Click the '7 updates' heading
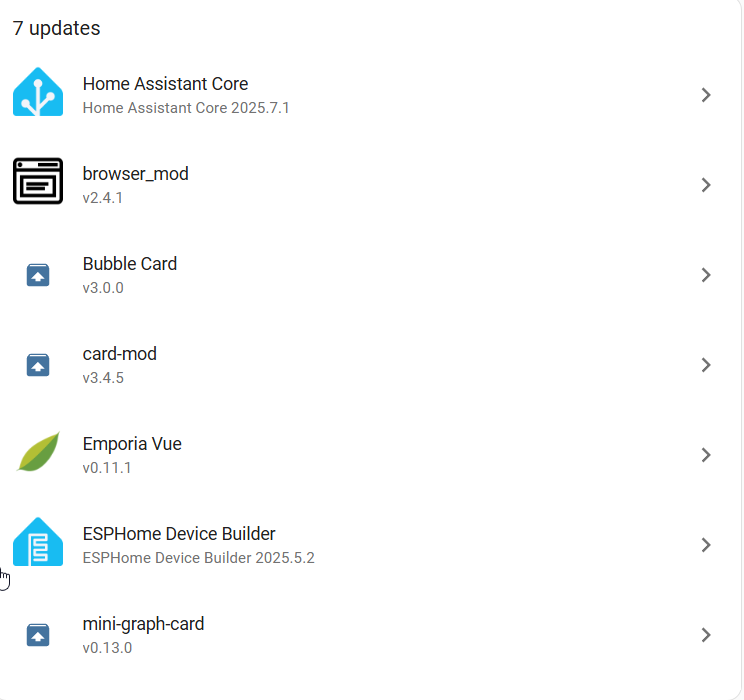744x700 pixels. pos(56,28)
